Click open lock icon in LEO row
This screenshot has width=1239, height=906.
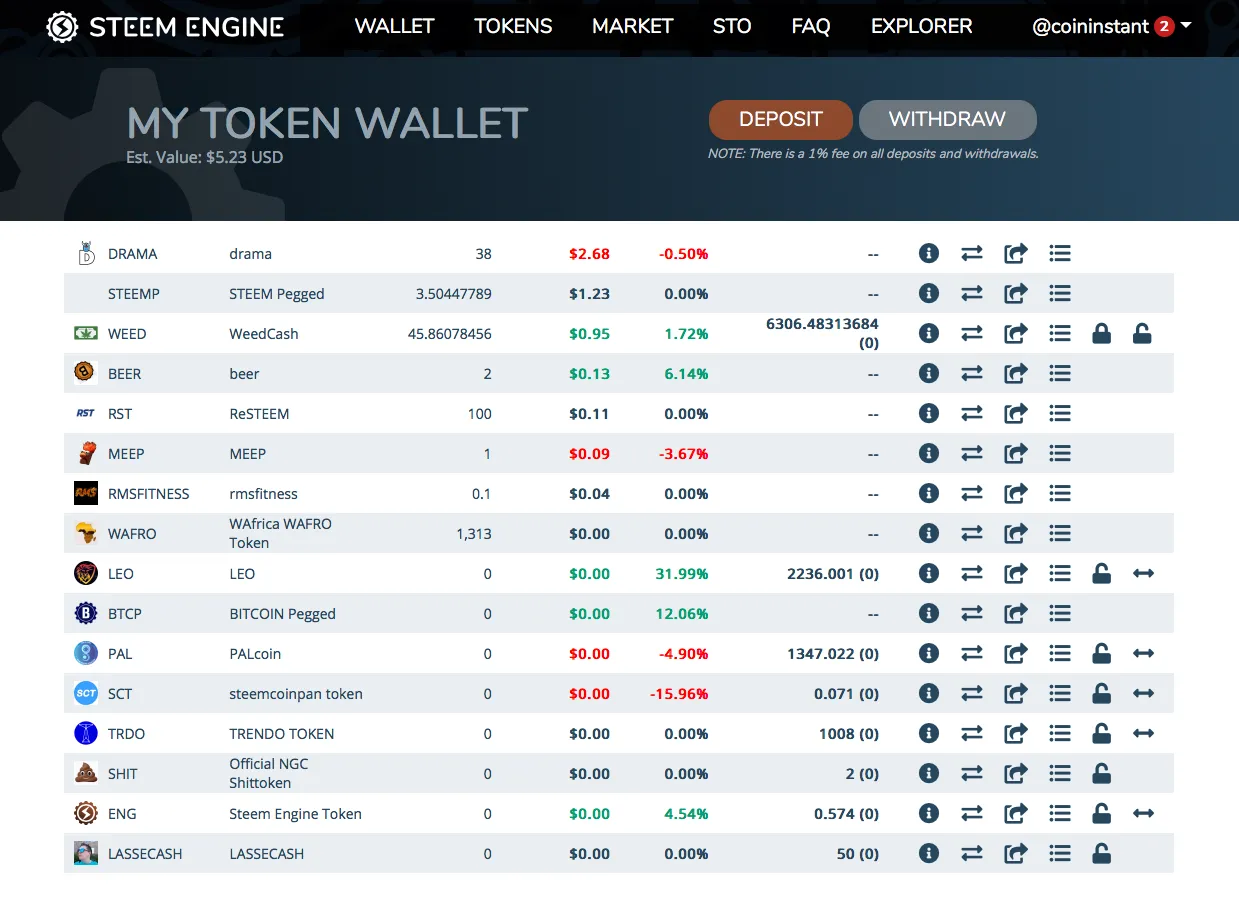[1101, 574]
